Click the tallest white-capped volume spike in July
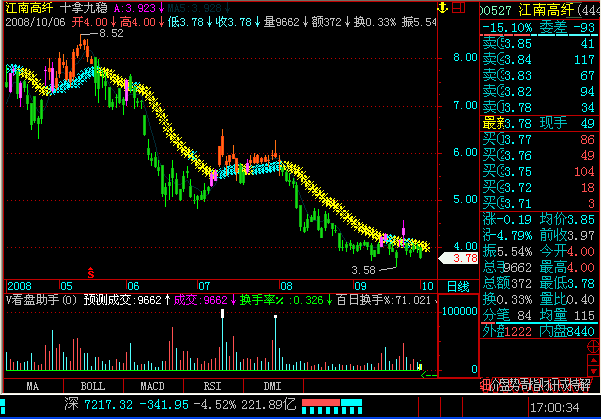 pyautogui.click(x=222, y=340)
